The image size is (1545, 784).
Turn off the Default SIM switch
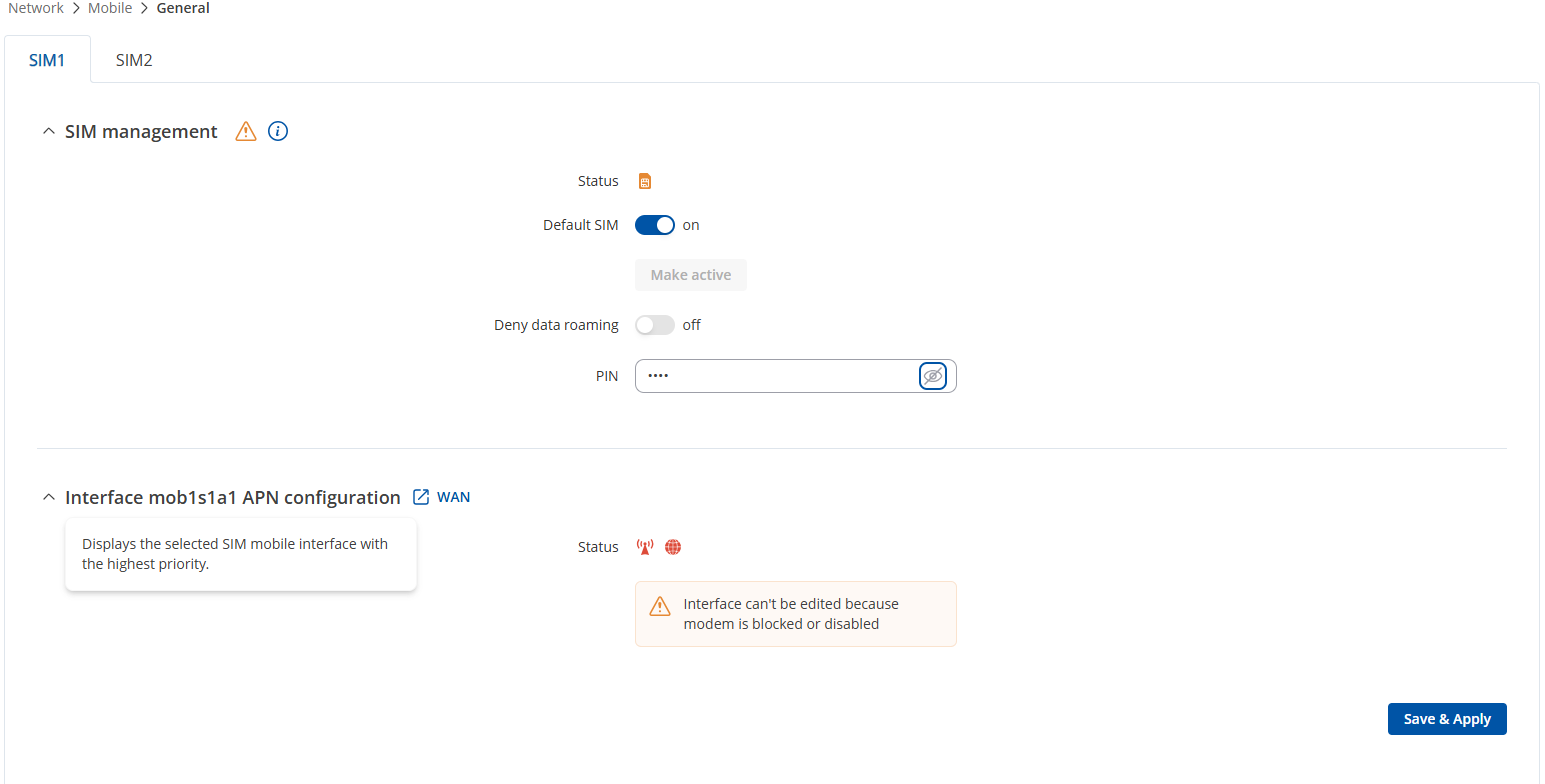tap(655, 225)
